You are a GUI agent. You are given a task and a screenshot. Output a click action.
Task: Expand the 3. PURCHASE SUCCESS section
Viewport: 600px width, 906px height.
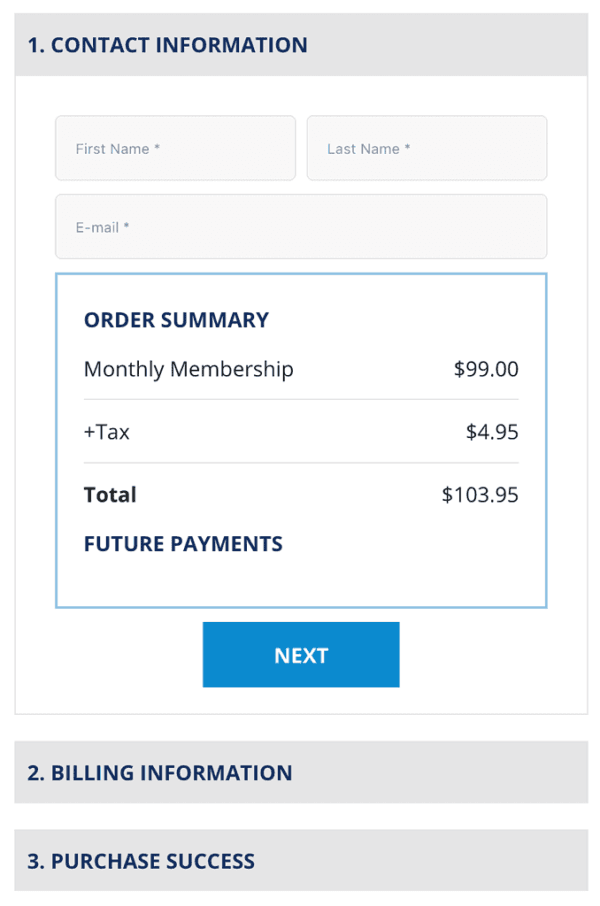[x=300, y=860]
